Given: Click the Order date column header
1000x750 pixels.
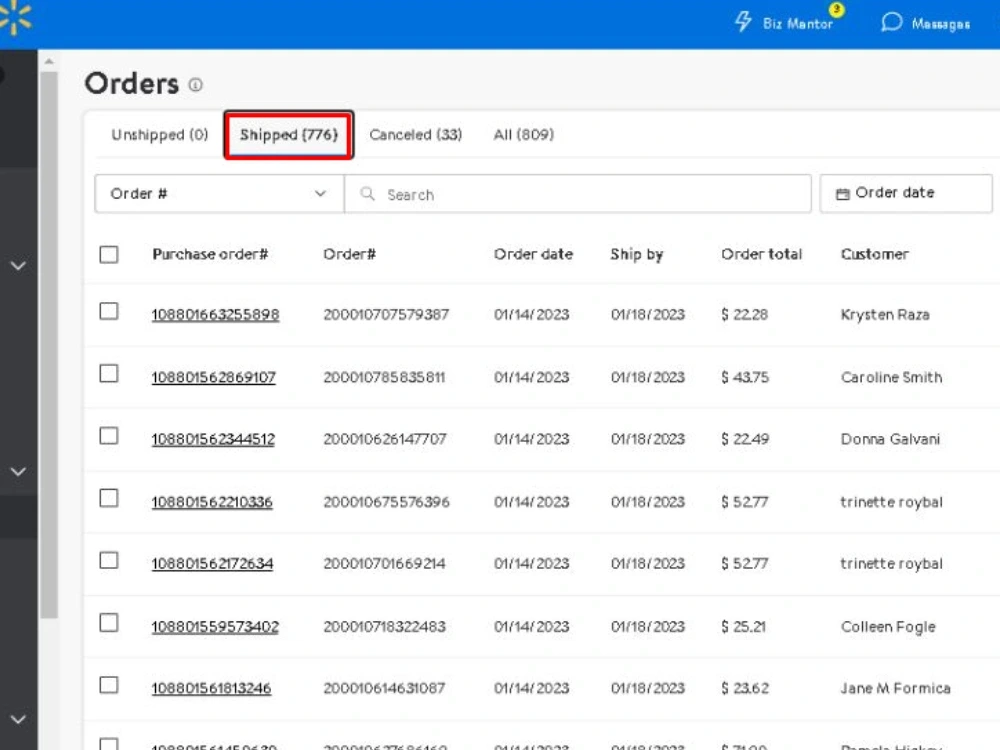Looking at the screenshot, I should click(x=533, y=254).
